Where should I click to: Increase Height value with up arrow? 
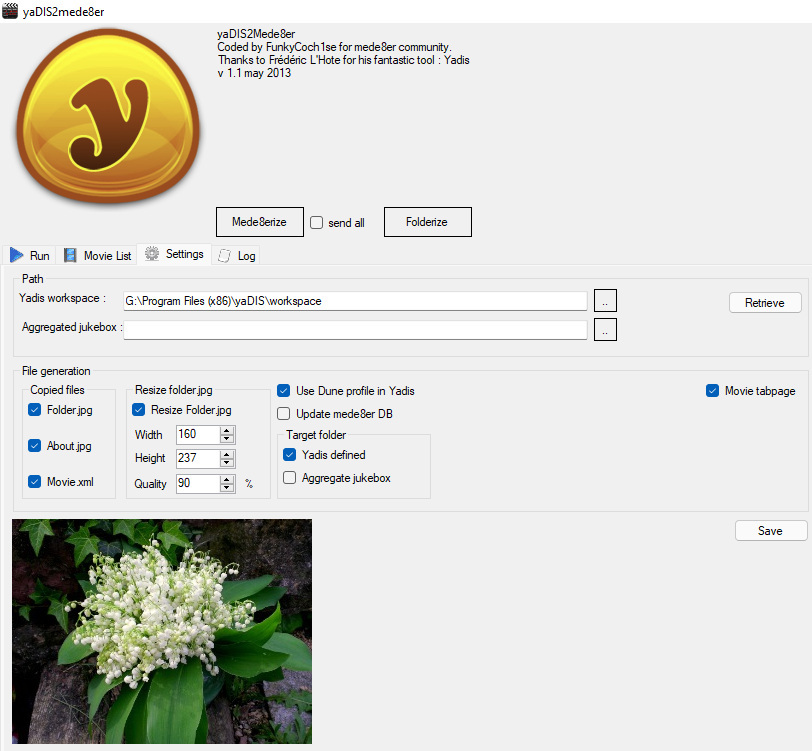(226, 454)
